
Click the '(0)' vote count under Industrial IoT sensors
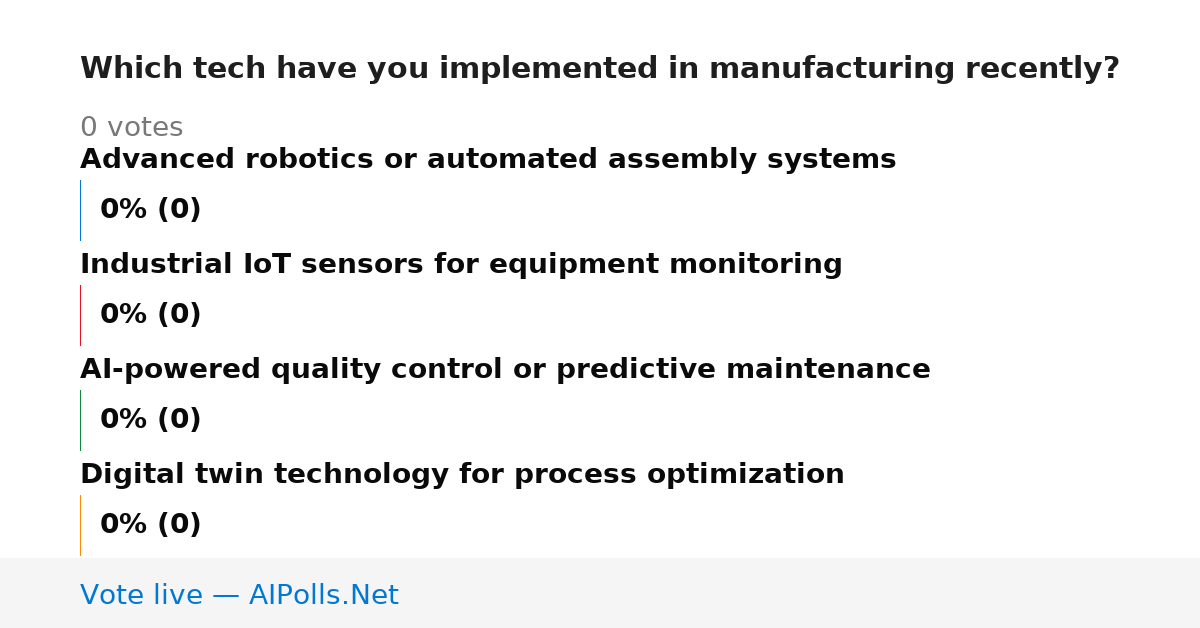click(179, 315)
